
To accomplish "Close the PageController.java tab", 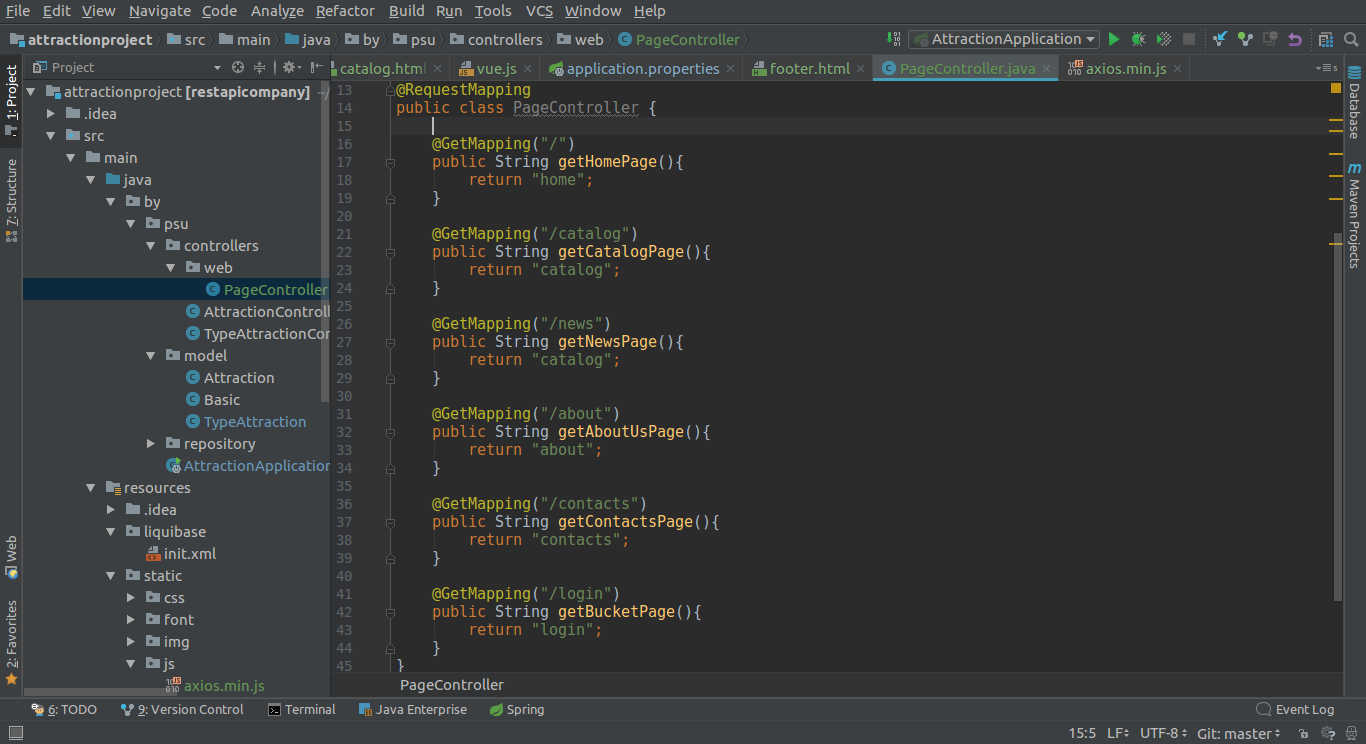I will click(x=1047, y=69).
